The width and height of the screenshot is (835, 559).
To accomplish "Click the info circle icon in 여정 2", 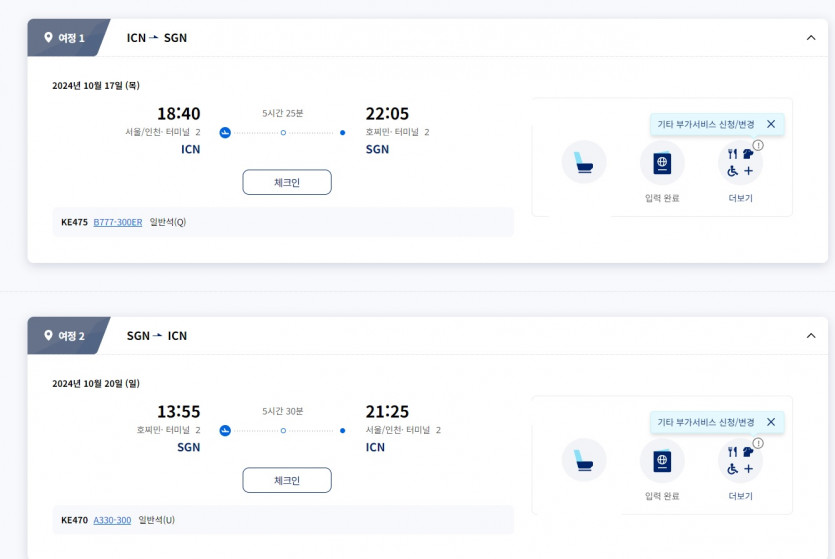I will pyautogui.click(x=758, y=443).
